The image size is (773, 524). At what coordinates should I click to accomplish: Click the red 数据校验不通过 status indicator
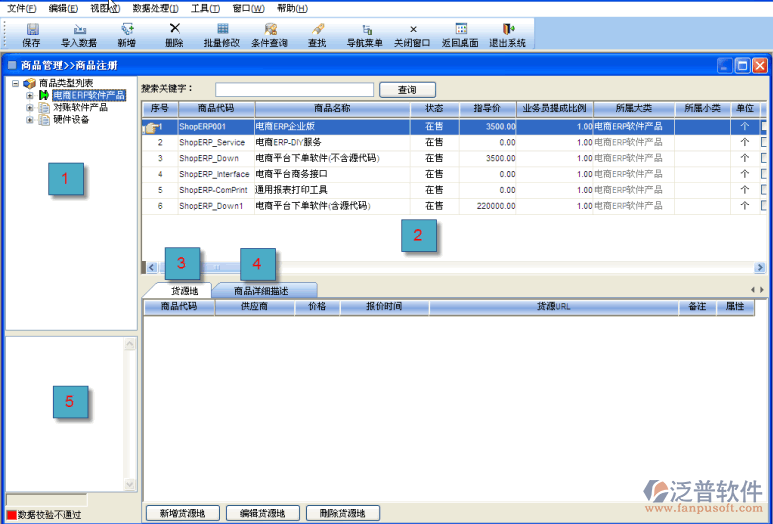tap(11, 515)
